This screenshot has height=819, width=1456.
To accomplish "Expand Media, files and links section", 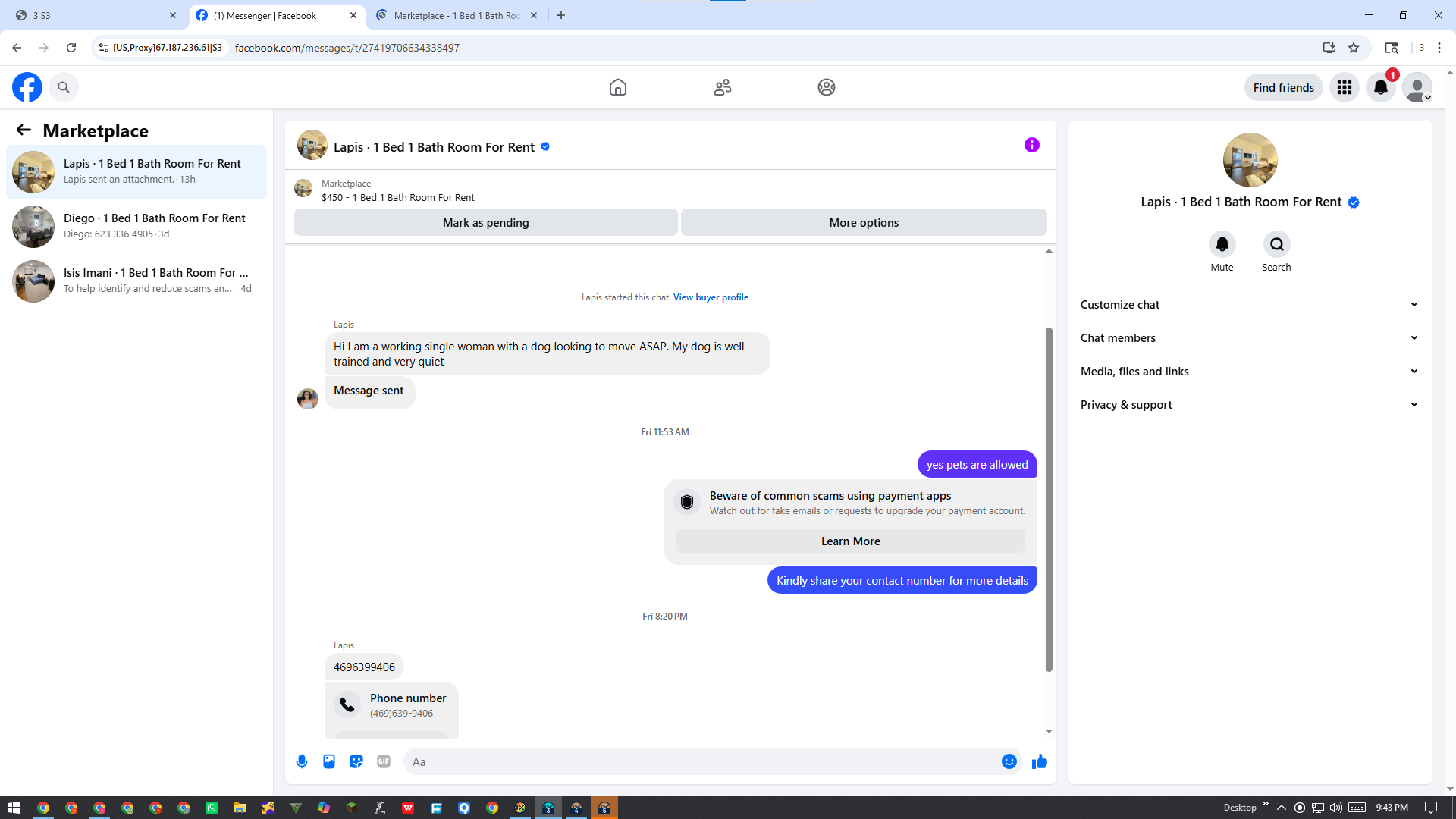I will (1250, 372).
